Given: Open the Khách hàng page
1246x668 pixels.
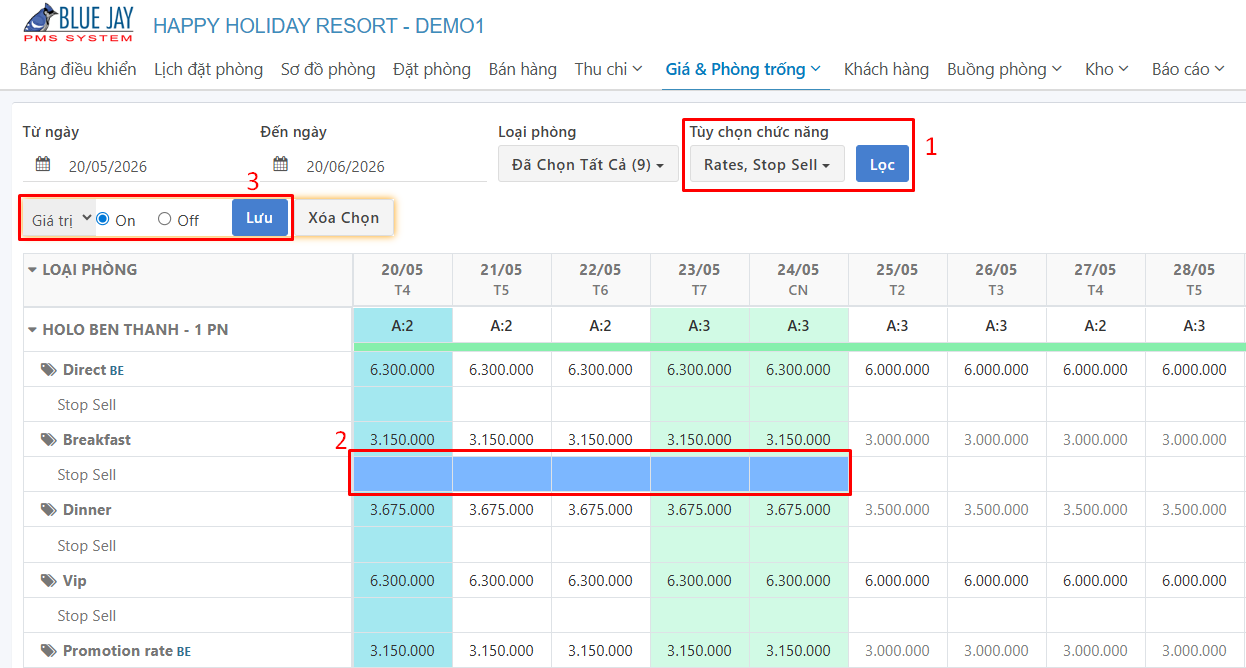Looking at the screenshot, I should click(886, 69).
